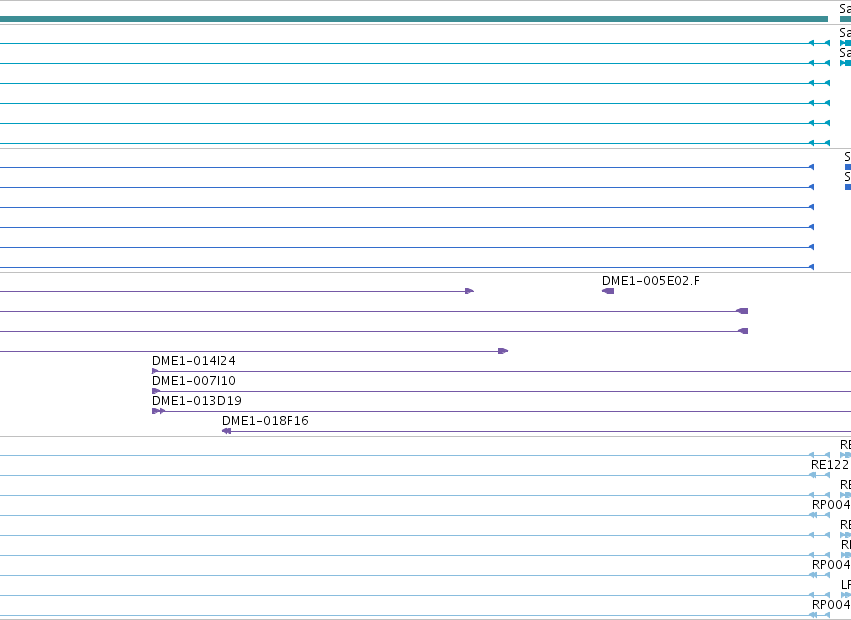Select the purple glyph under DME1-005E02.F label
The width and height of the screenshot is (851, 620).
coord(608,292)
